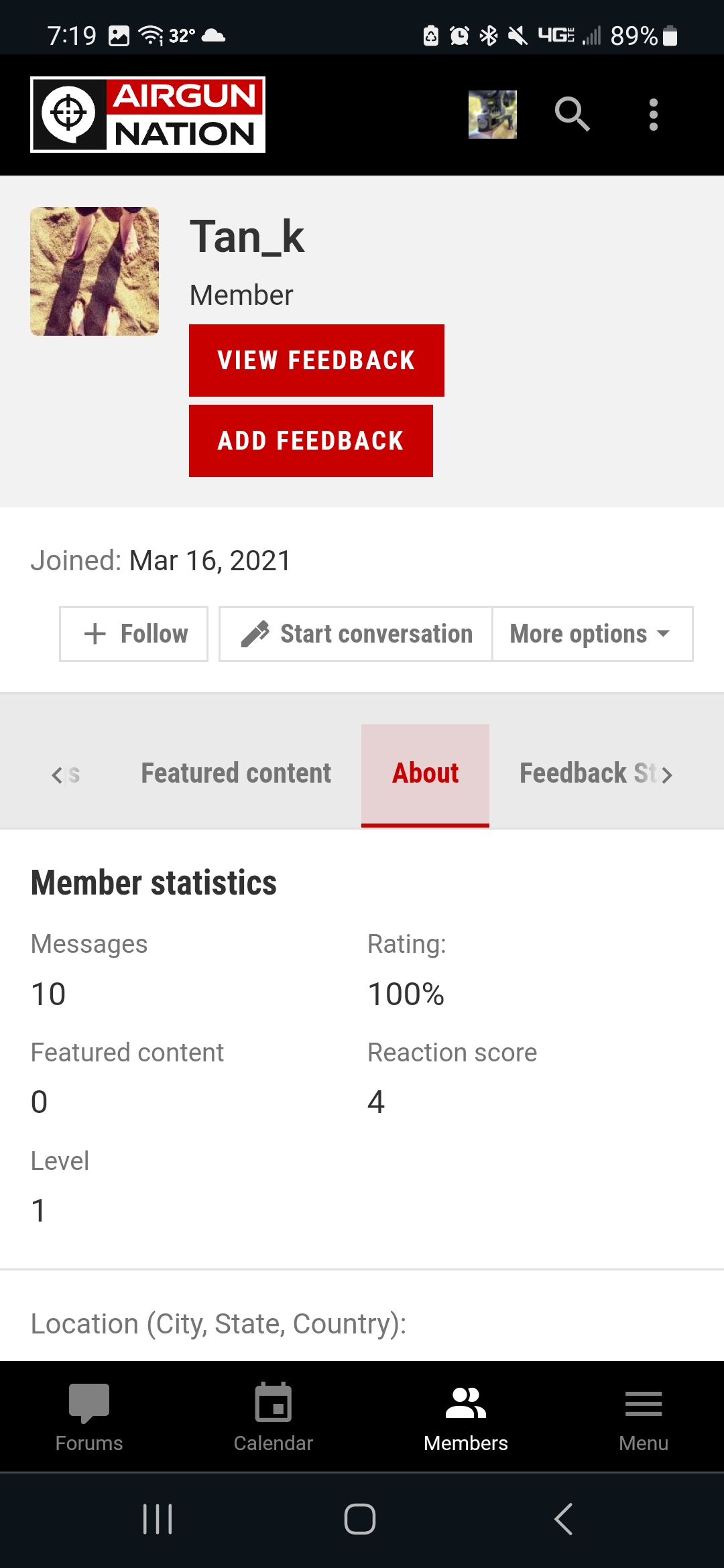Open the three-dot overflow menu
Screen dimensions: 724x1568
654,115
